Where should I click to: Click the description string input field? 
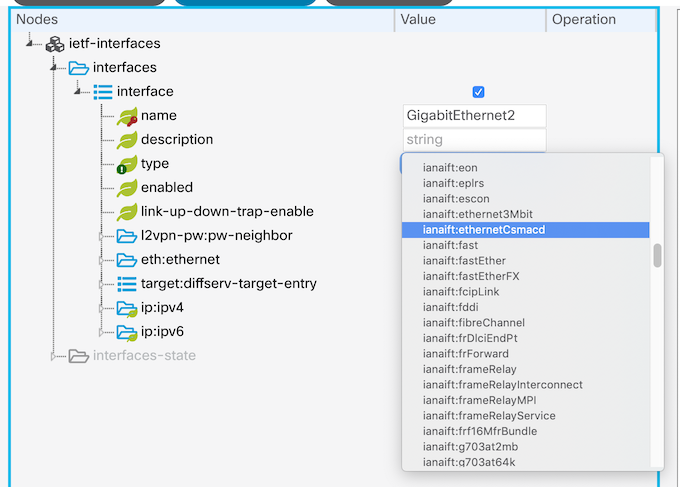click(474, 140)
